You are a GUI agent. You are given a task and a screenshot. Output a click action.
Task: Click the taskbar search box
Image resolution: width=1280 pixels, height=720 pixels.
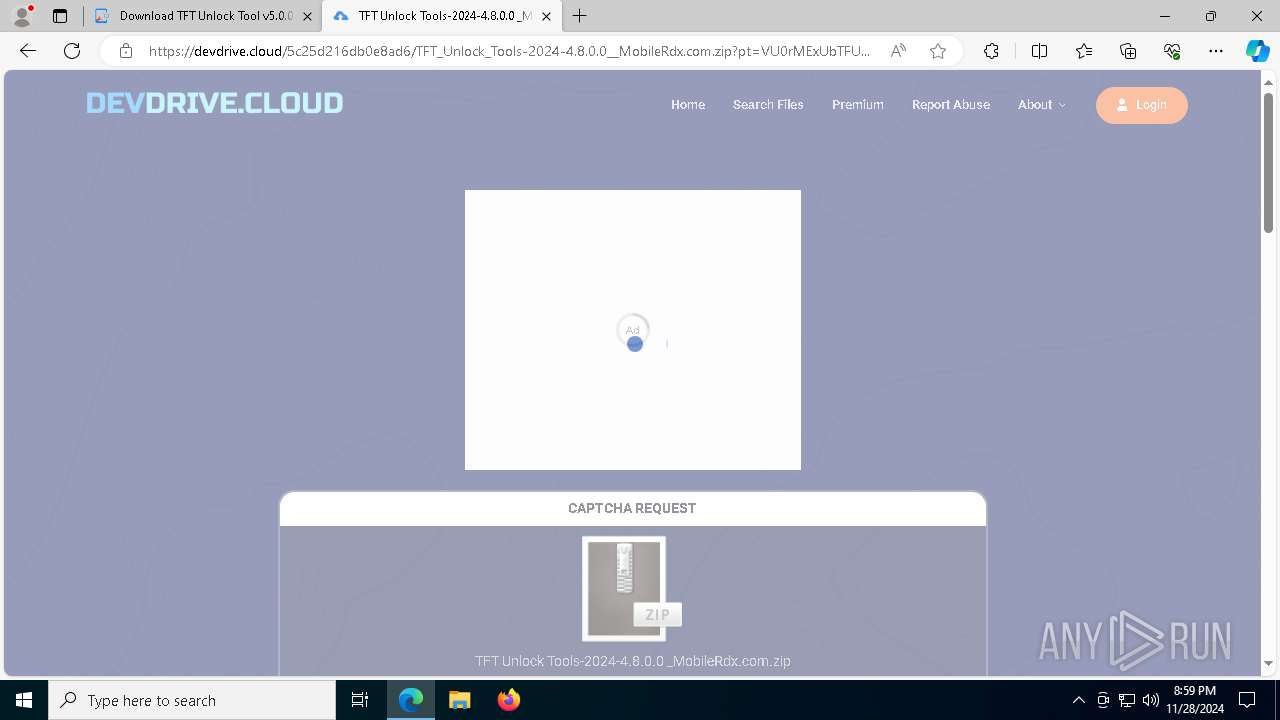pyautogui.click(x=192, y=700)
